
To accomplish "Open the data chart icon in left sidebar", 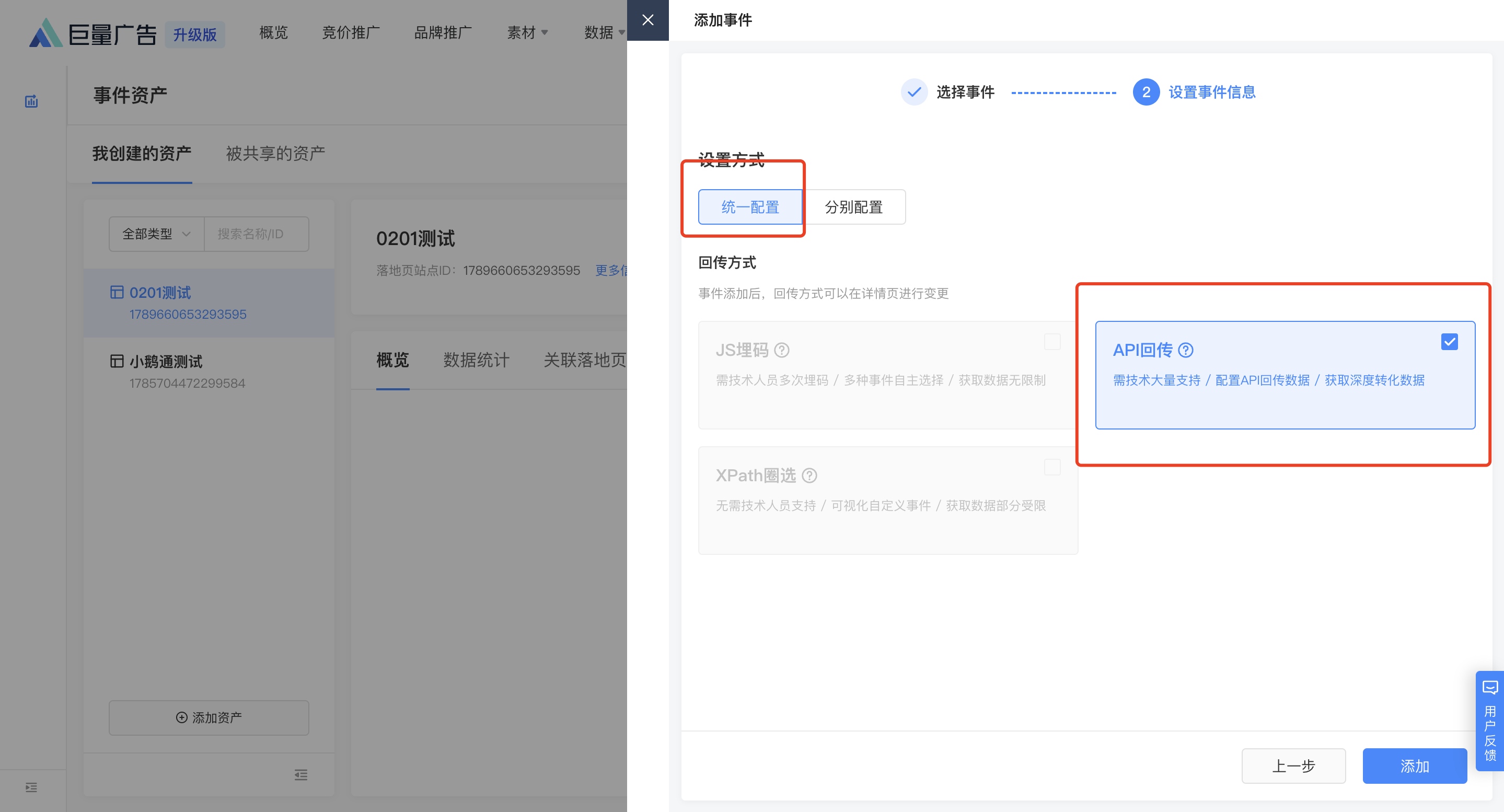I will pyautogui.click(x=31, y=101).
